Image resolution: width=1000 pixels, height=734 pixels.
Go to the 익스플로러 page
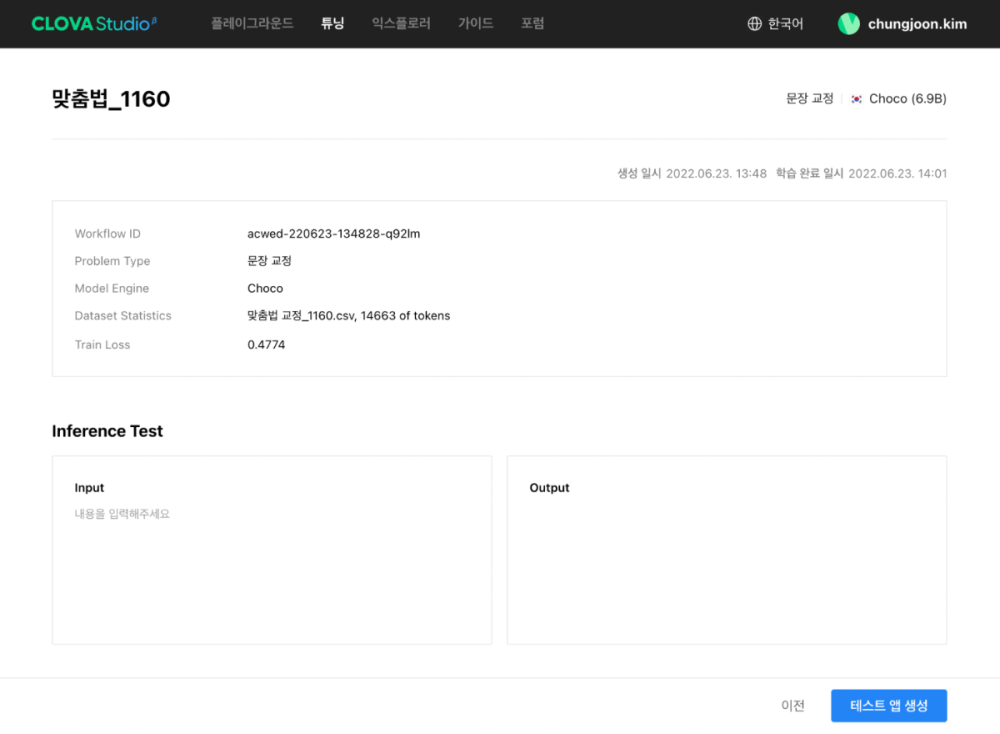point(400,23)
